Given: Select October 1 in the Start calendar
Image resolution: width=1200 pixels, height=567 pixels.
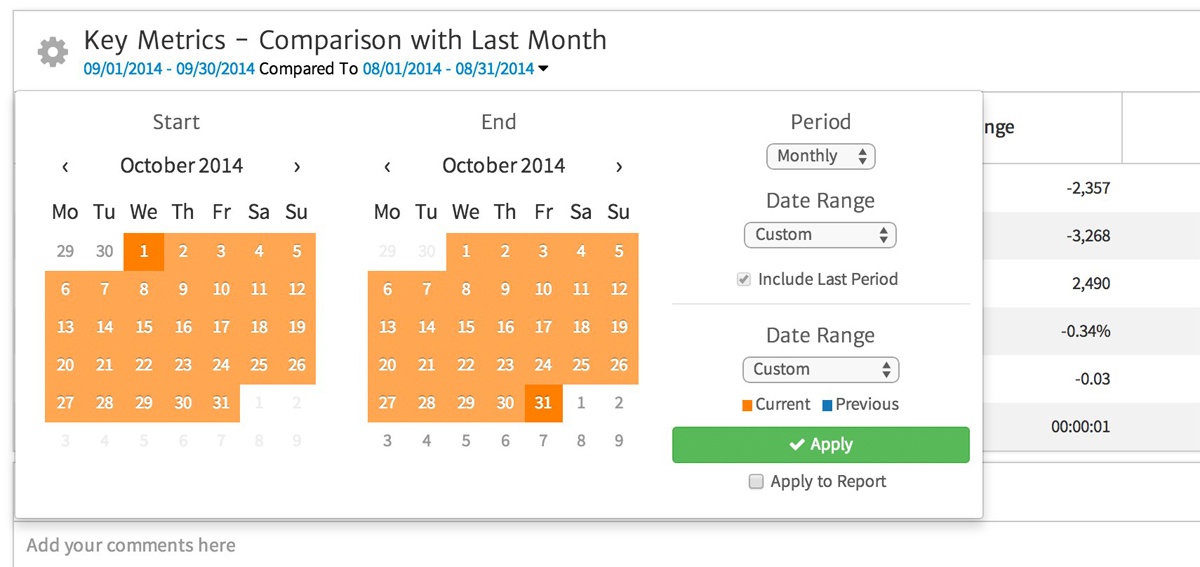Looking at the screenshot, I should (144, 252).
